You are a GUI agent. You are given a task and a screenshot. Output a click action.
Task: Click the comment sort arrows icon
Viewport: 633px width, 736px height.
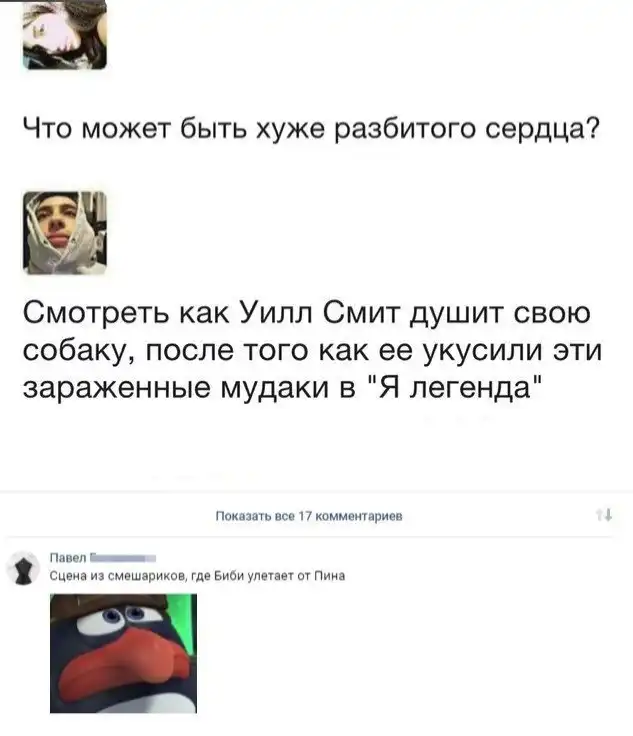point(604,515)
